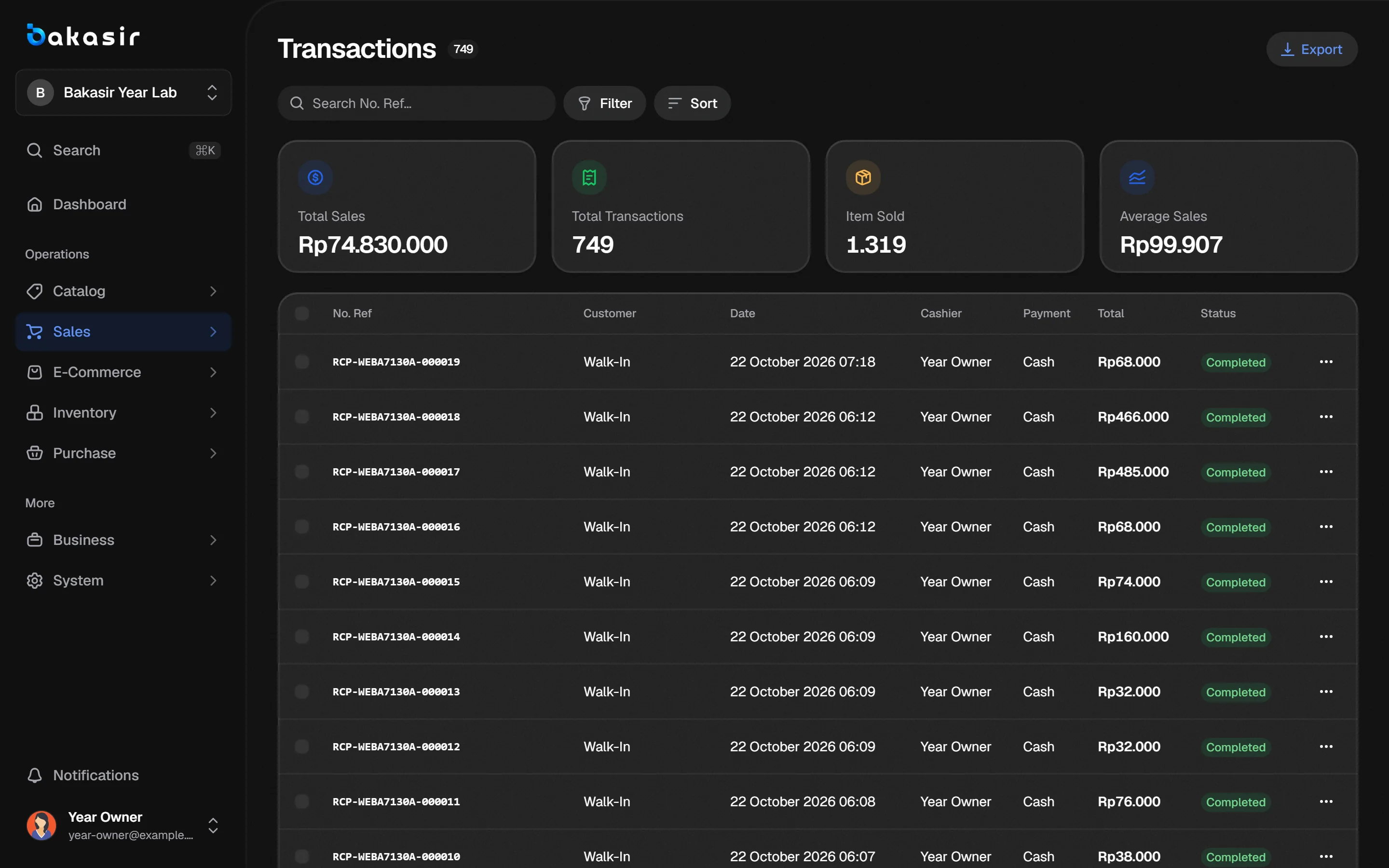This screenshot has width=1389, height=868.
Task: Export the transactions list
Action: (1312, 49)
